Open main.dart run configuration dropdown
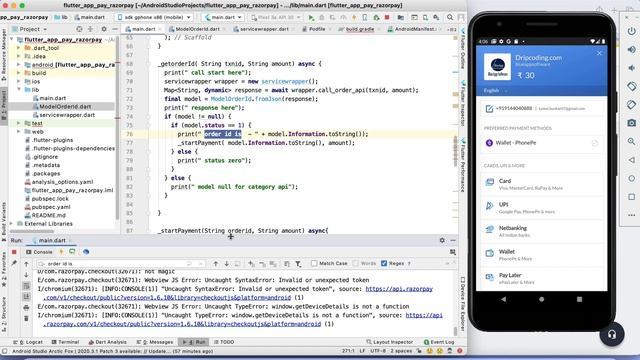 pos(223,18)
